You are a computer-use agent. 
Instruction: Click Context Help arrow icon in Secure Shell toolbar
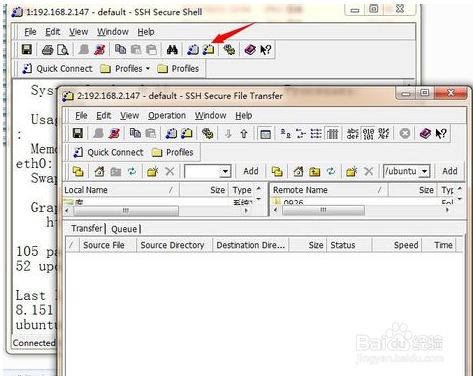pos(266,50)
